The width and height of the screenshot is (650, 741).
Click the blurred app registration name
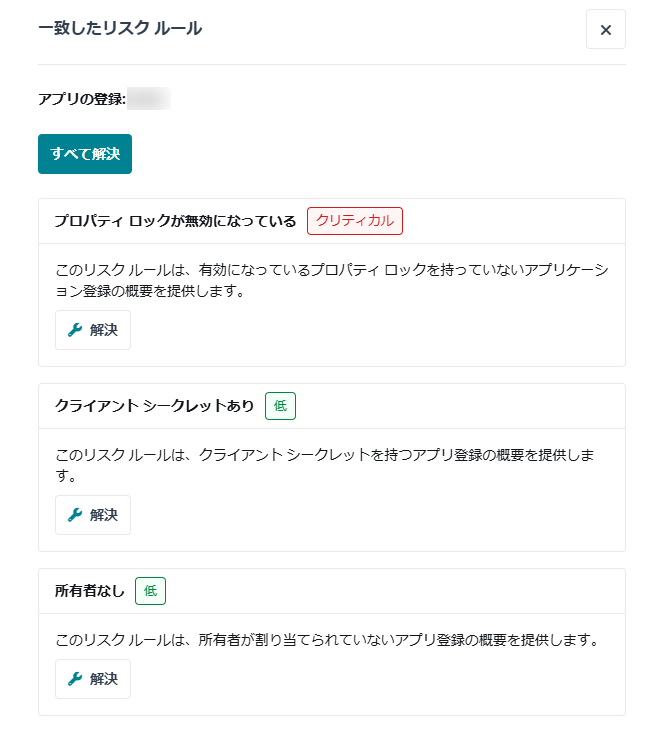point(149,99)
